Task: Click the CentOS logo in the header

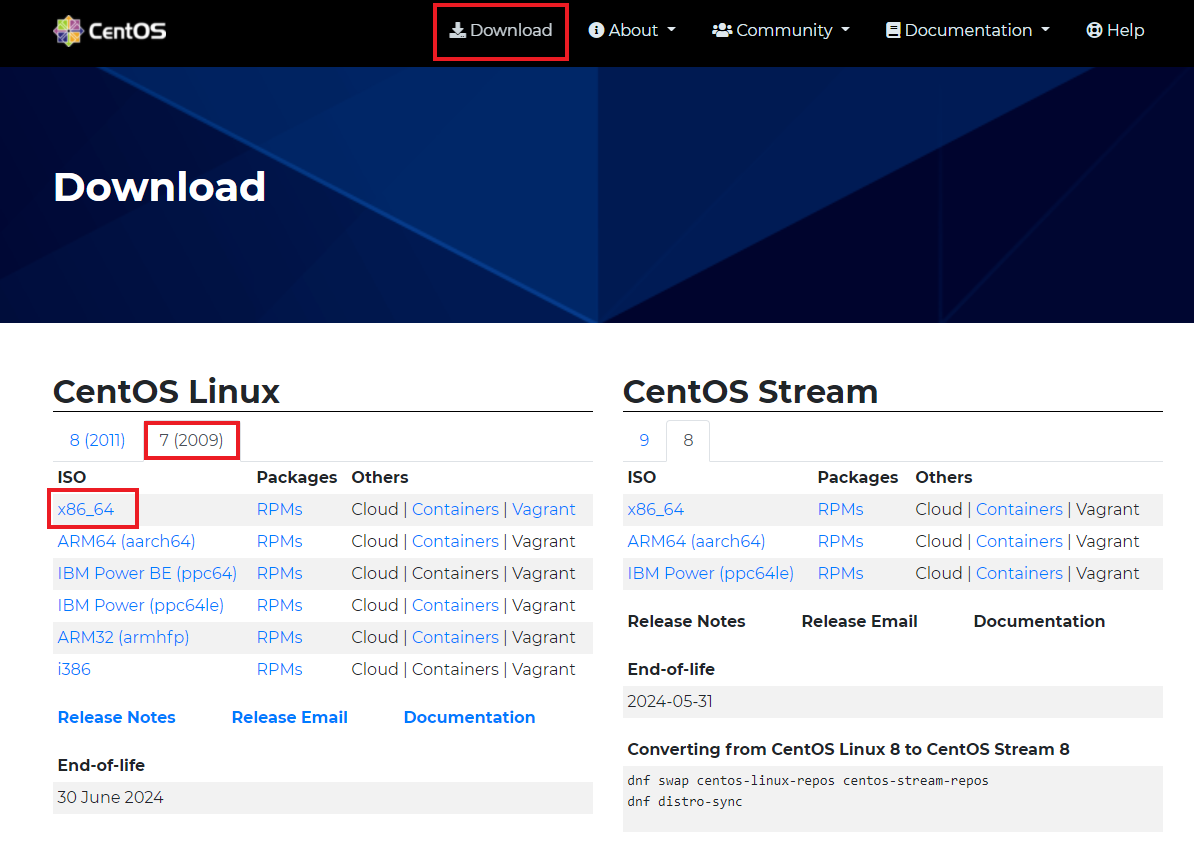Action: [110, 30]
